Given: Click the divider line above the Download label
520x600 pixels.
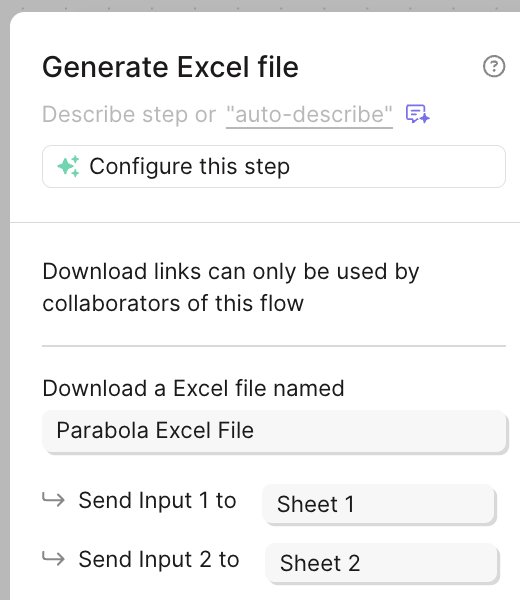Looking at the screenshot, I should pyautogui.click(x=274, y=346).
